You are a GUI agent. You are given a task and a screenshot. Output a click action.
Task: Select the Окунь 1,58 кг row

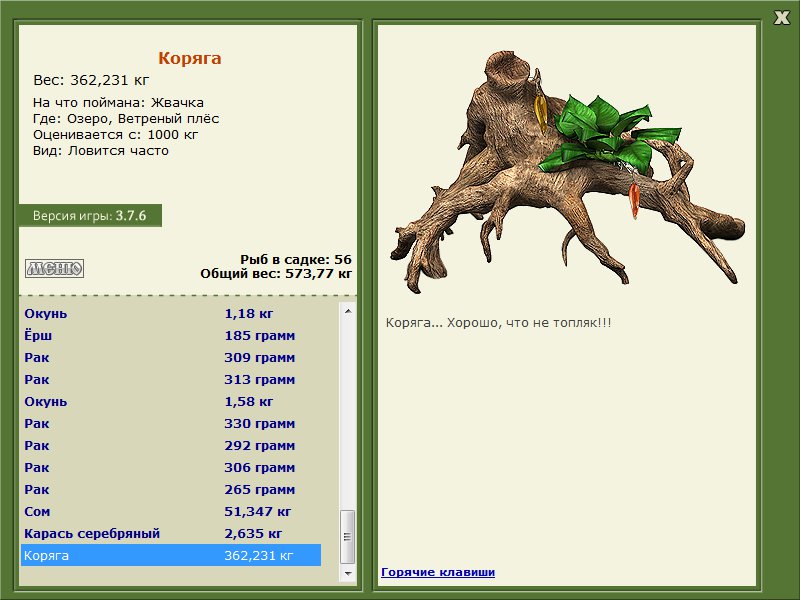point(171,401)
